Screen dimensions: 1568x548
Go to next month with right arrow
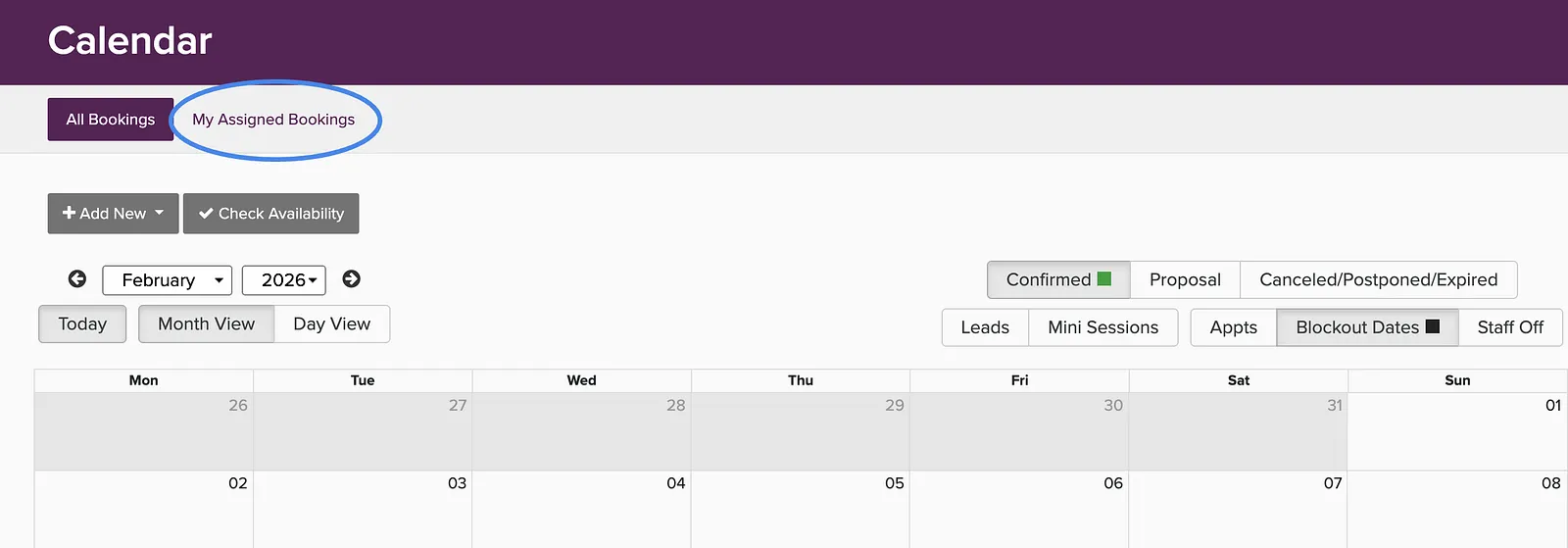[351, 279]
